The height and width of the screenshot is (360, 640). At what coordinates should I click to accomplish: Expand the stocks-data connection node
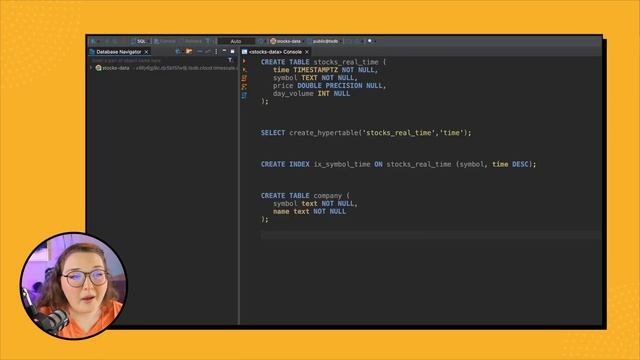pyautogui.click(x=91, y=68)
